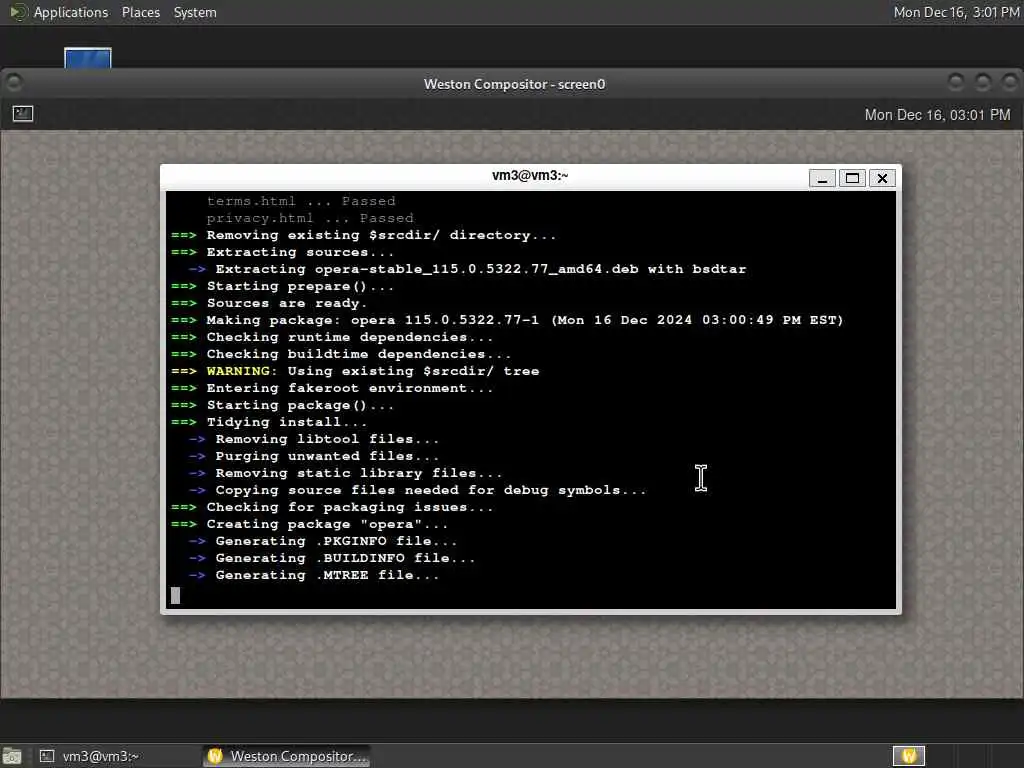Click 'Checking buildtime dependencies...' line
Viewport: 1024px width, 768px height.
pyautogui.click(x=341, y=354)
